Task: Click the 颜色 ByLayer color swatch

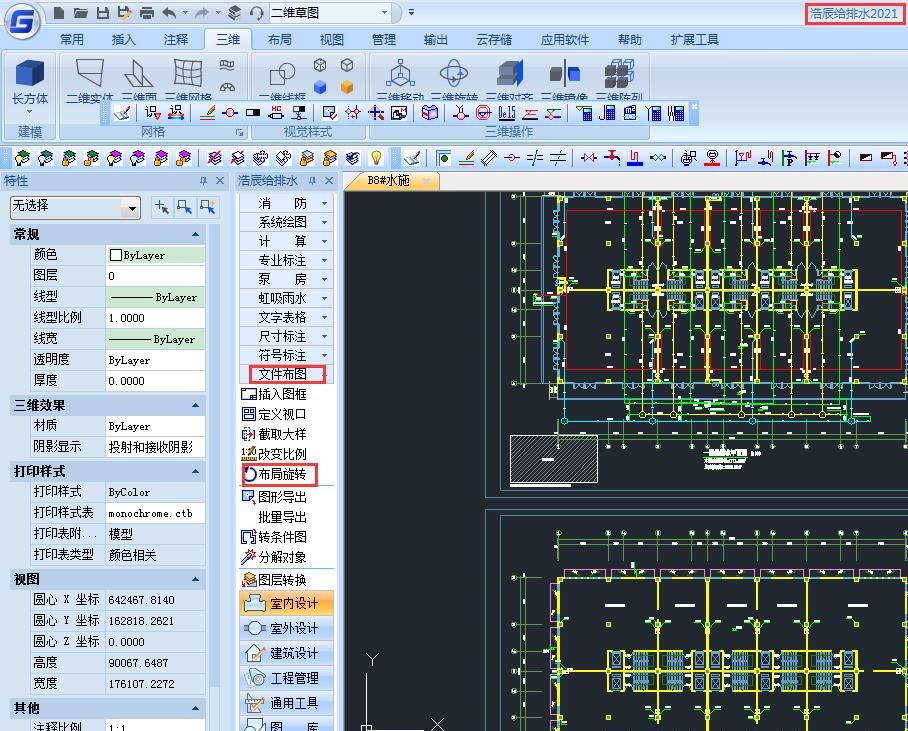Action: pyautogui.click(x=116, y=256)
